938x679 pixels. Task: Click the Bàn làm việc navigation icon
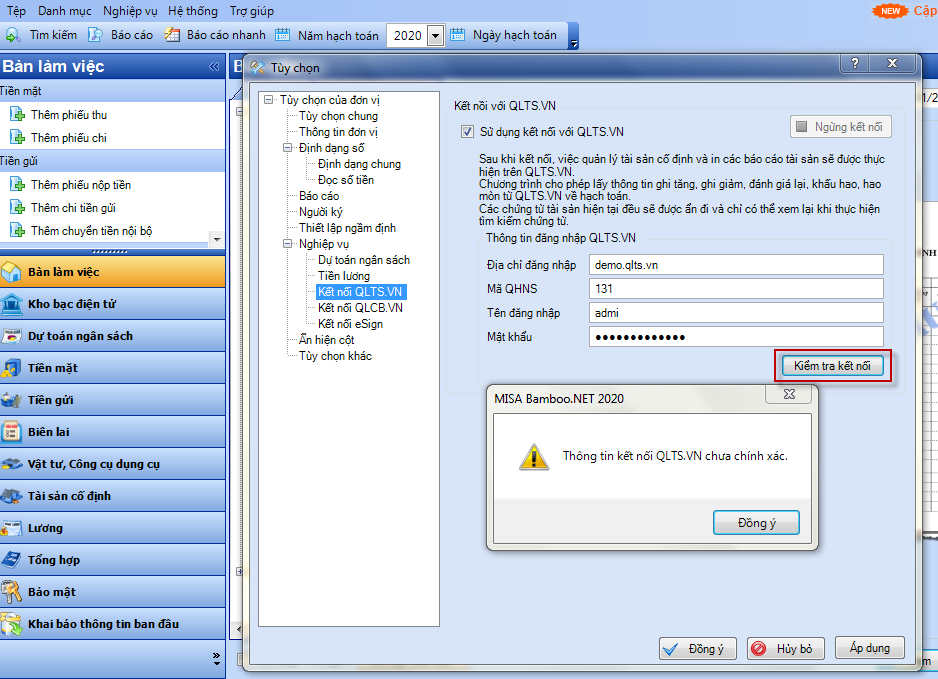pos(12,272)
